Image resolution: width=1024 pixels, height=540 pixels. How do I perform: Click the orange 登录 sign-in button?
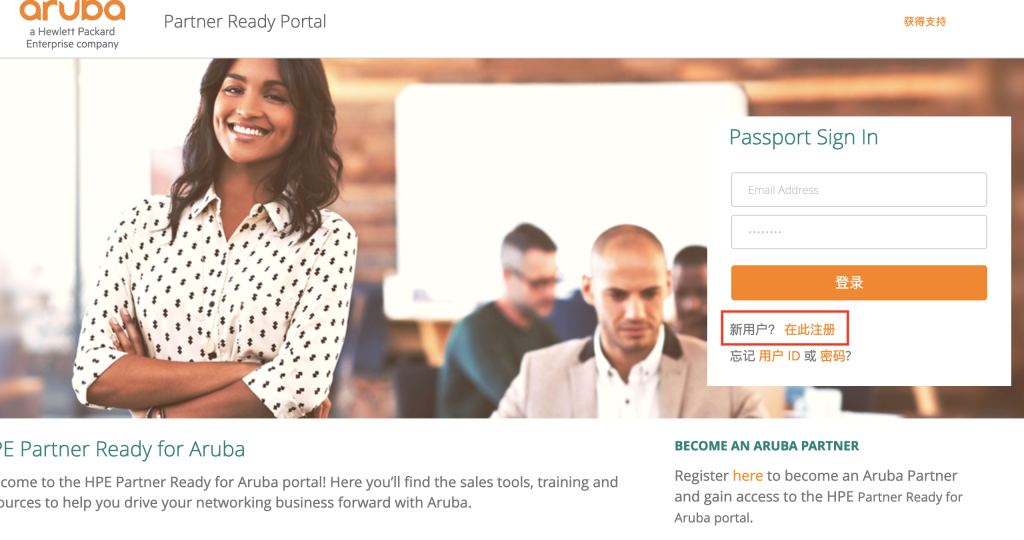(859, 283)
